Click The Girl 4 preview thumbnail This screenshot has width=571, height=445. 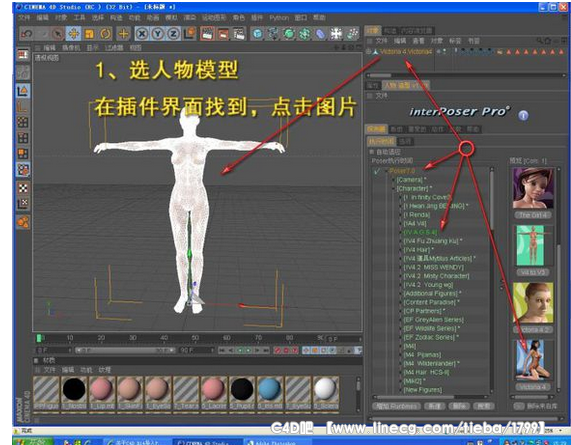pyautogui.click(x=533, y=188)
